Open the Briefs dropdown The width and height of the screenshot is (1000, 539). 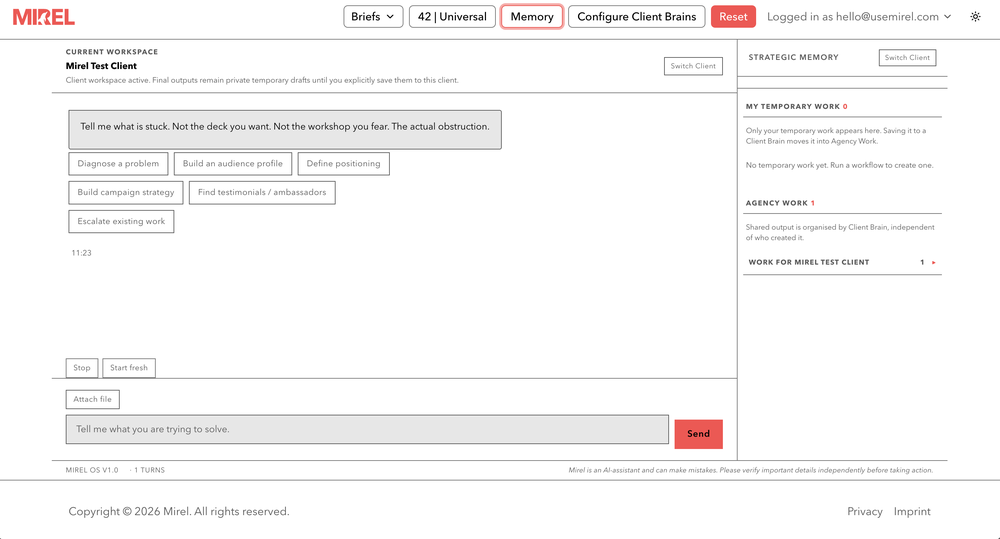tap(373, 17)
